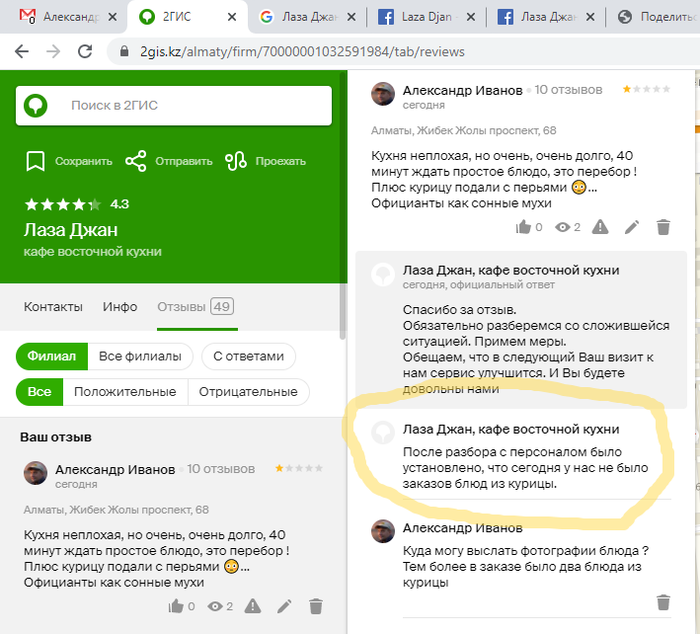The height and width of the screenshot is (634, 700).
Task: Select the Филиал filter toggle
Action: 52,356
